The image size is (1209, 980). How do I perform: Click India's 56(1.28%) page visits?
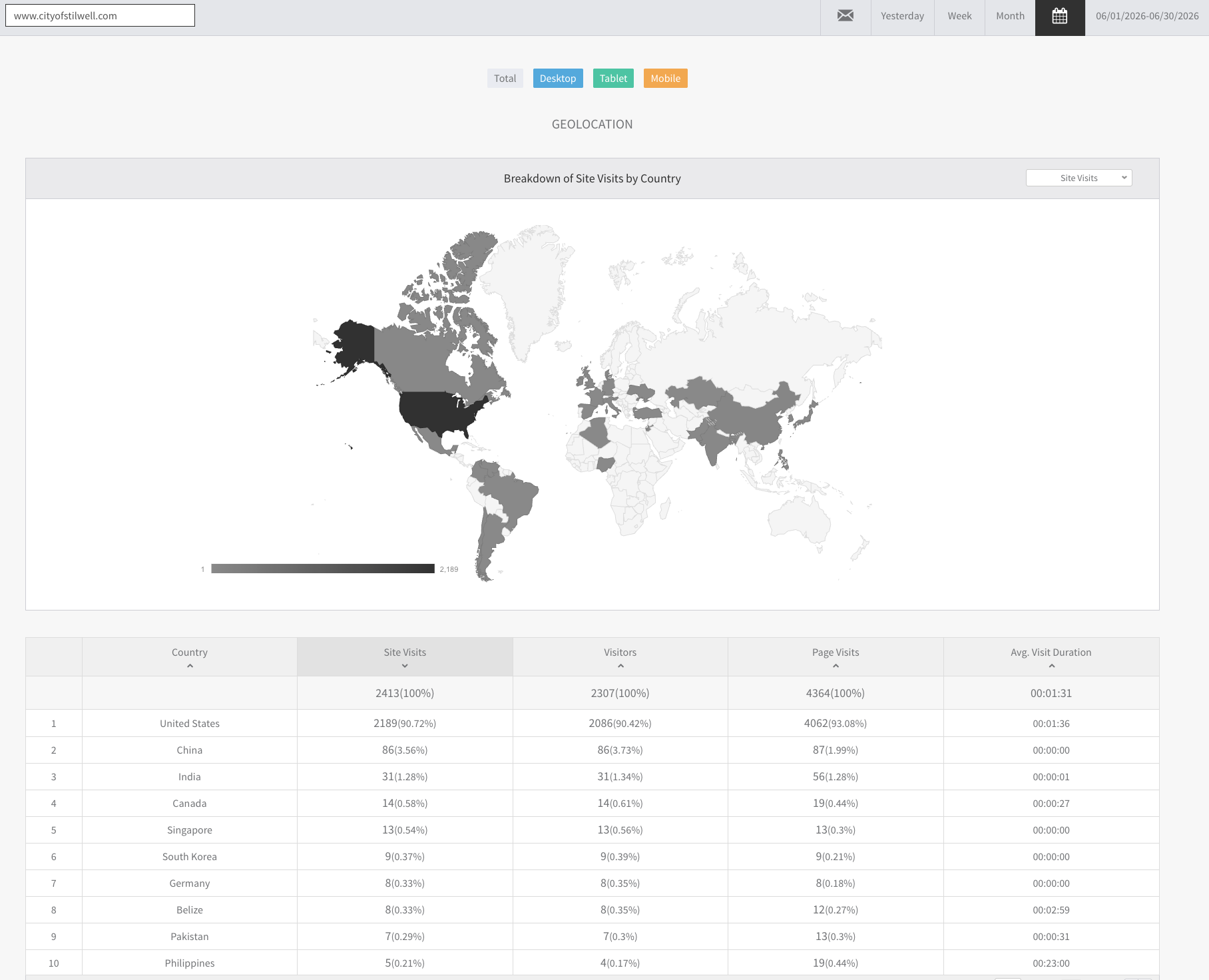(x=836, y=777)
